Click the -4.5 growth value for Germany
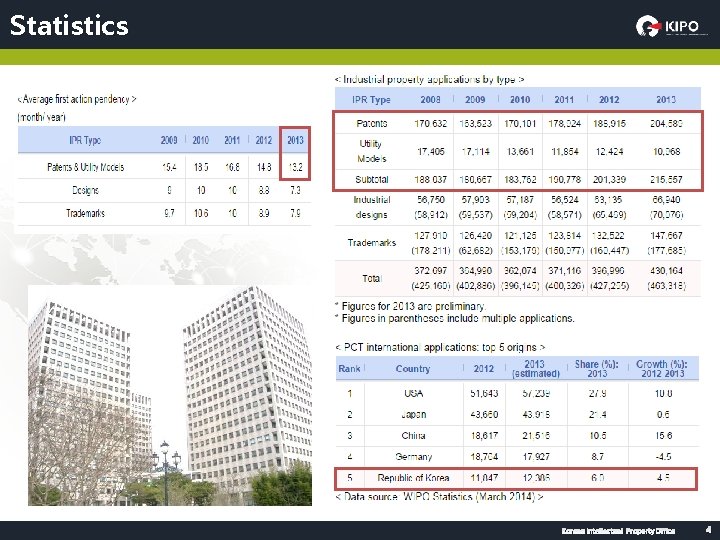Viewport: 720px width, 540px height. click(x=664, y=457)
